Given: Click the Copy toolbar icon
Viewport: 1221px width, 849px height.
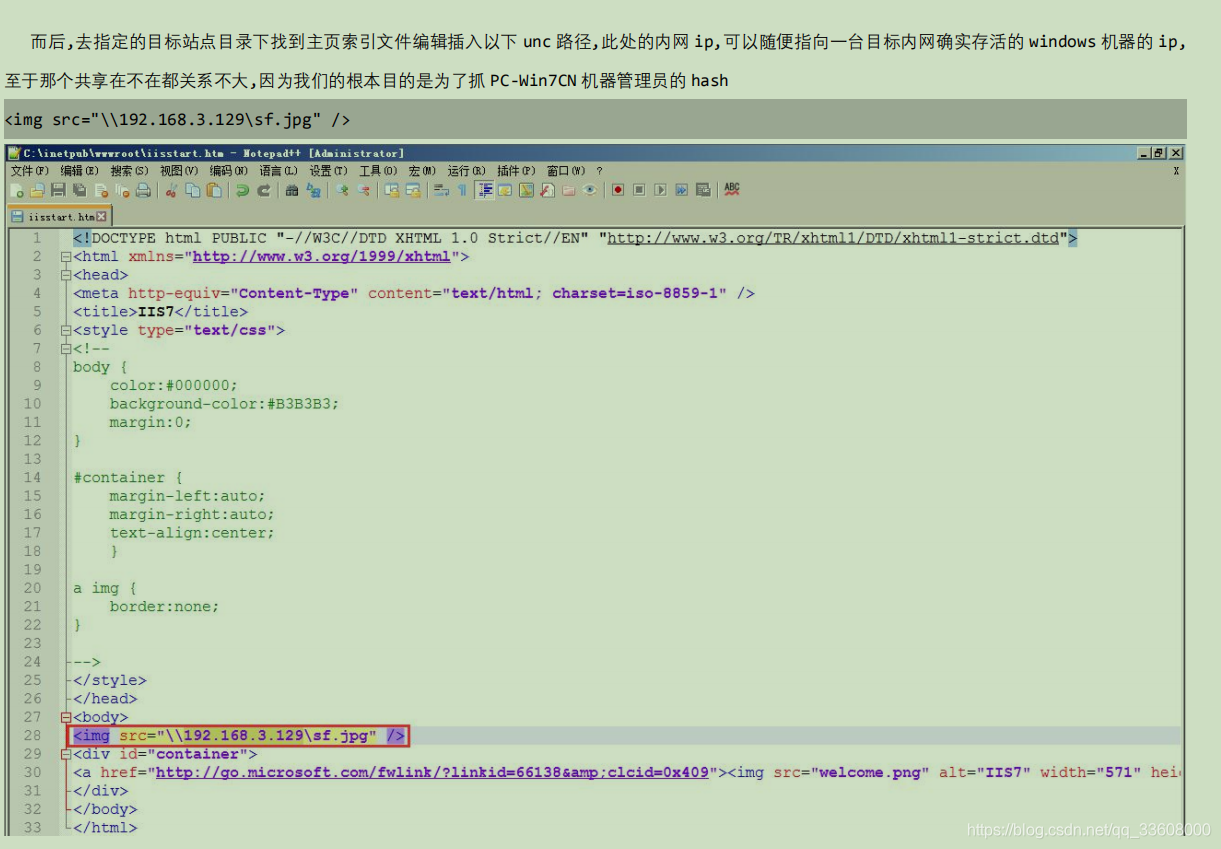Looking at the screenshot, I should pyautogui.click(x=192, y=190).
